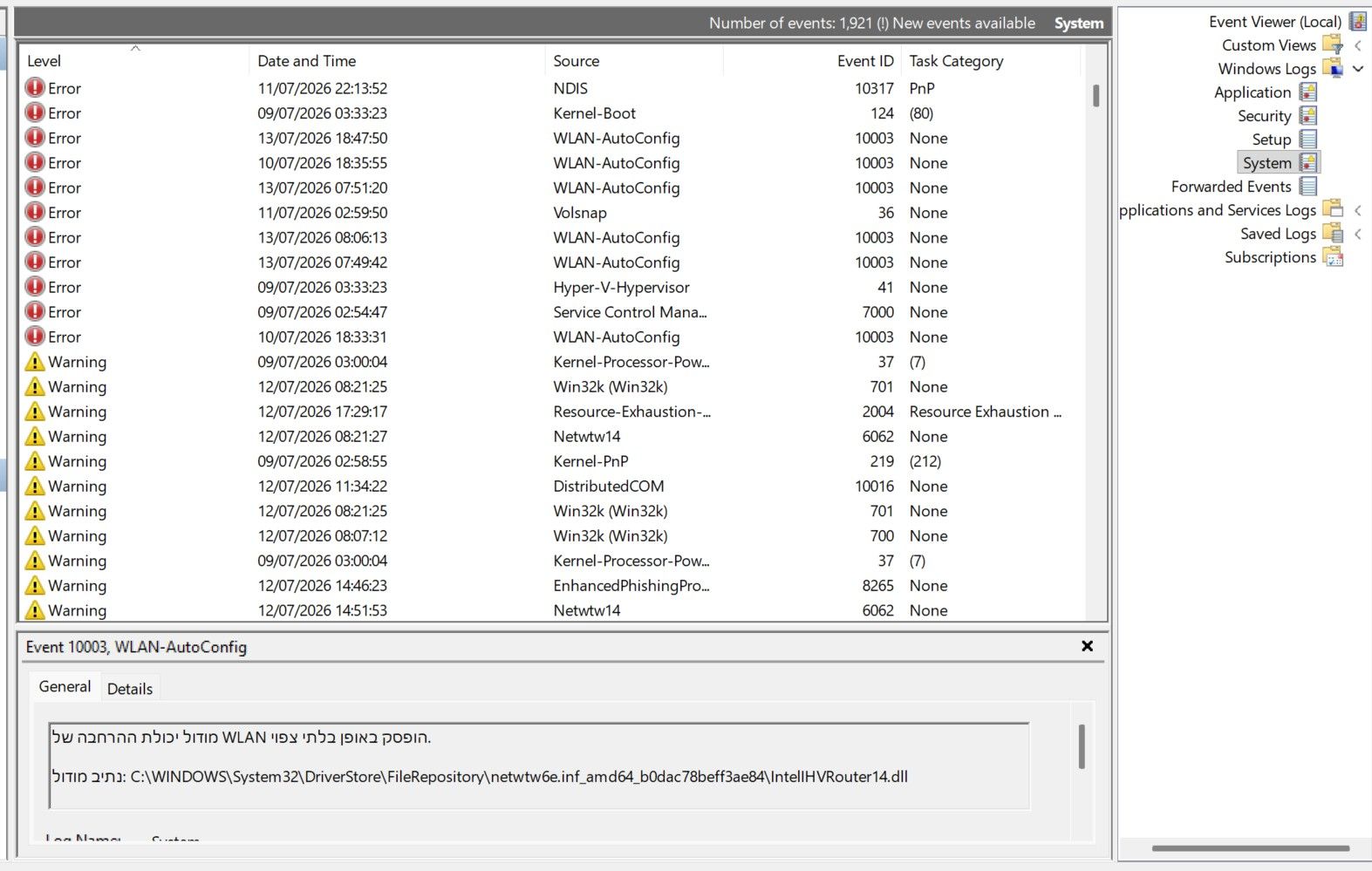Click the warning icon on the DistributedCOM row
The image size is (1372, 871).
coord(35,486)
